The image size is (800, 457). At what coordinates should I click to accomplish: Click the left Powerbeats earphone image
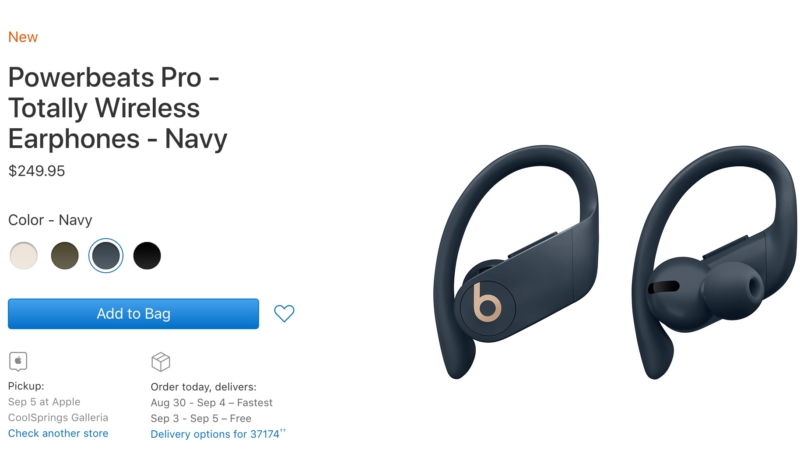[x=515, y=262]
